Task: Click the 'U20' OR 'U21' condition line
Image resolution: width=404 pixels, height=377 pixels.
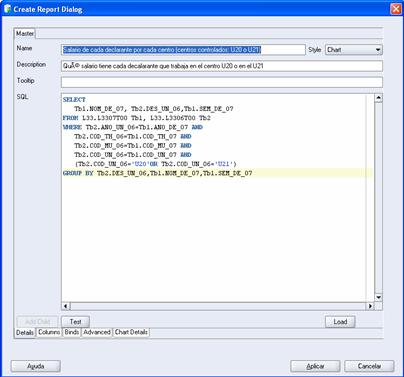Action: tap(156, 164)
